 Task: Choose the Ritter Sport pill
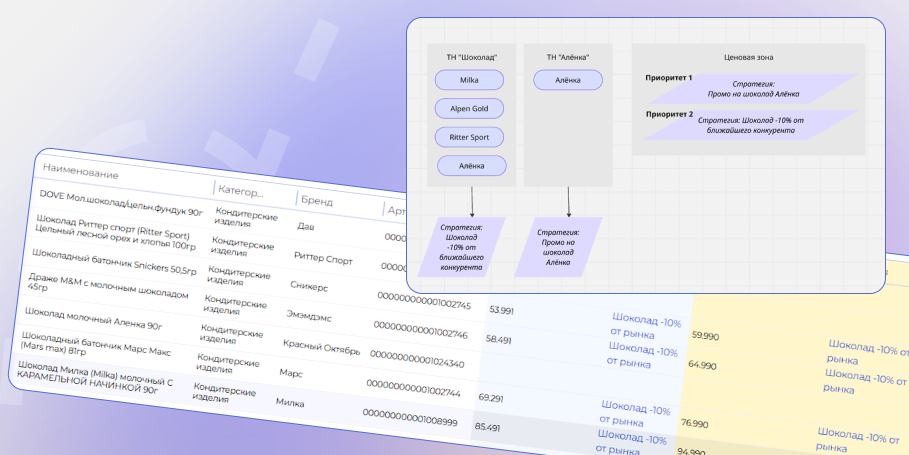469,137
